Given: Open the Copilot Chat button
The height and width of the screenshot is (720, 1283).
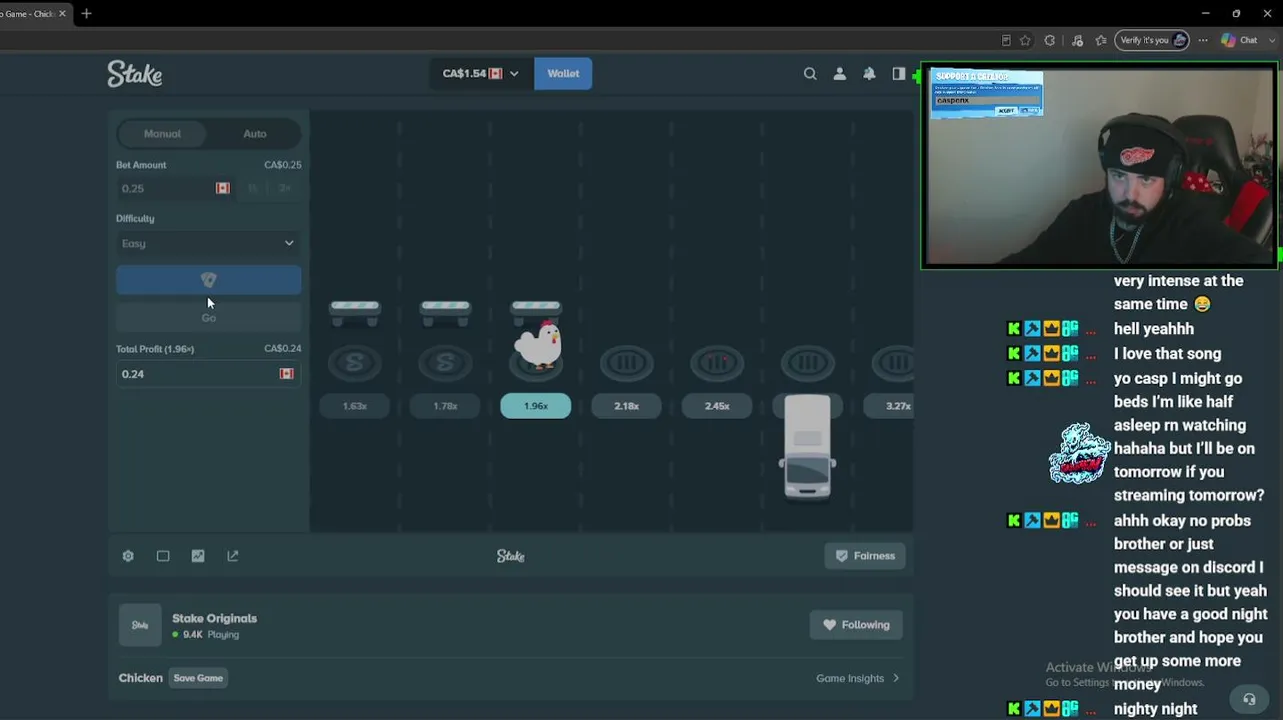Looking at the screenshot, I should pos(1239,40).
